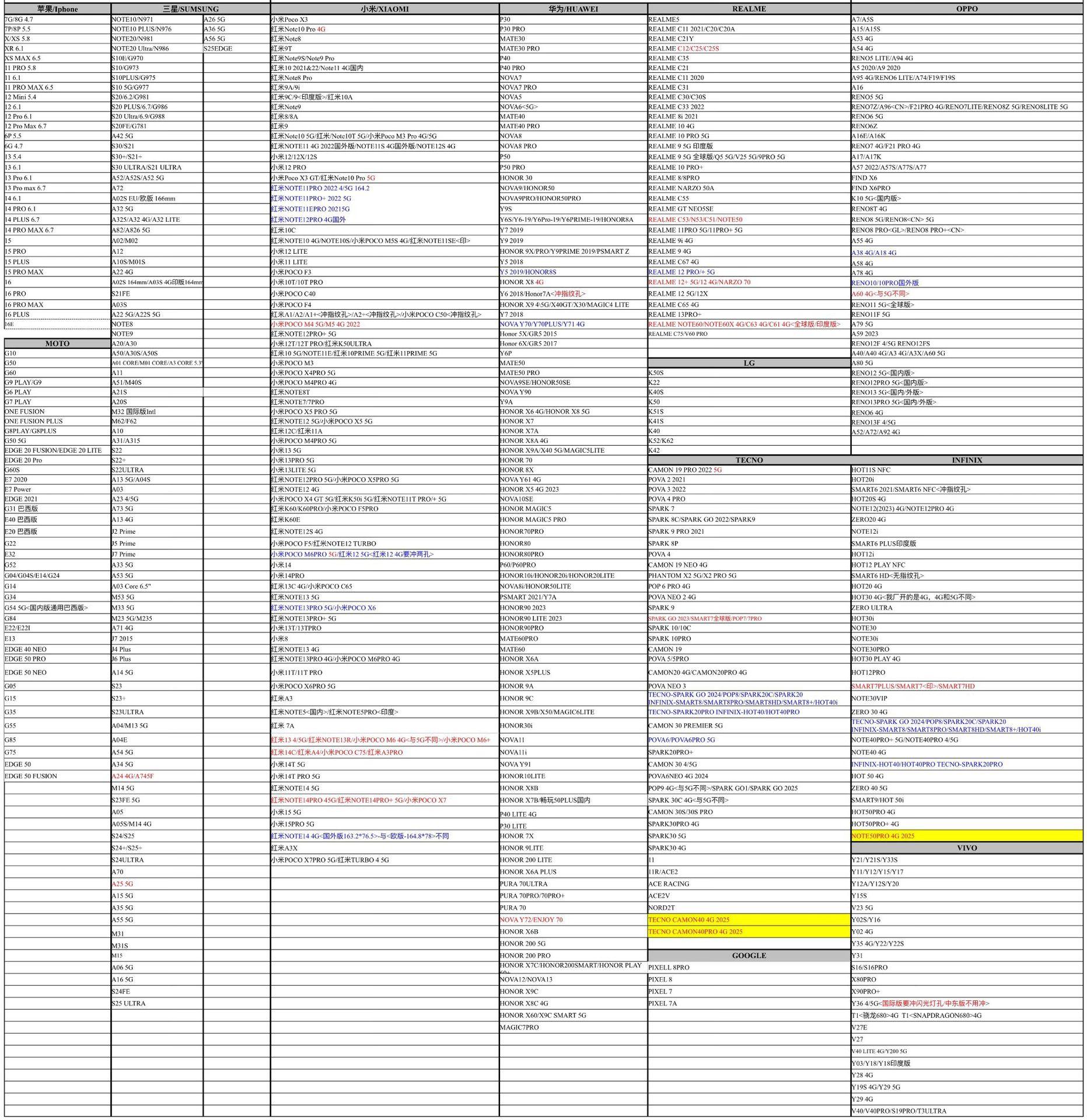Screen dimensions: 1087x1120
Task: Select the 华为/HUAWEI header cell
Action: pos(573,9)
